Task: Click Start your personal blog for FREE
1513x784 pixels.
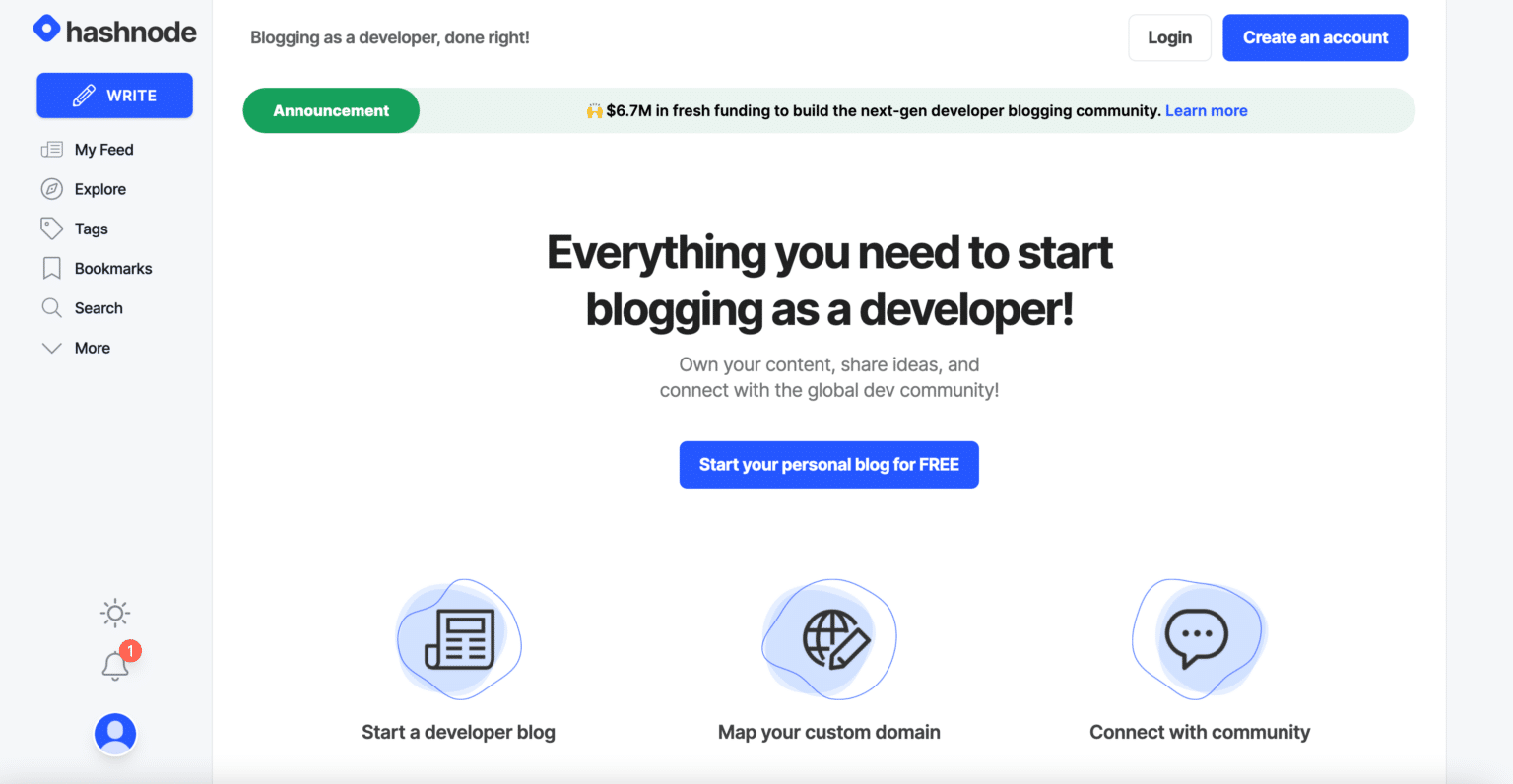Action: 829,465
